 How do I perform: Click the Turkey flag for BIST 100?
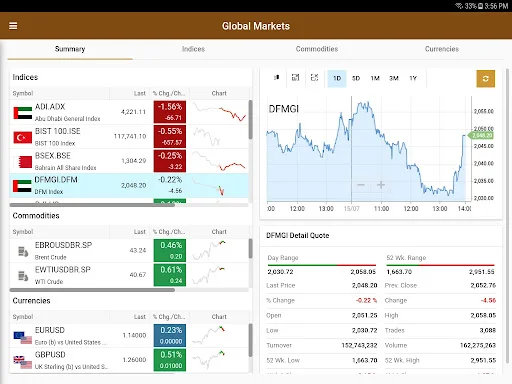tap(23, 137)
